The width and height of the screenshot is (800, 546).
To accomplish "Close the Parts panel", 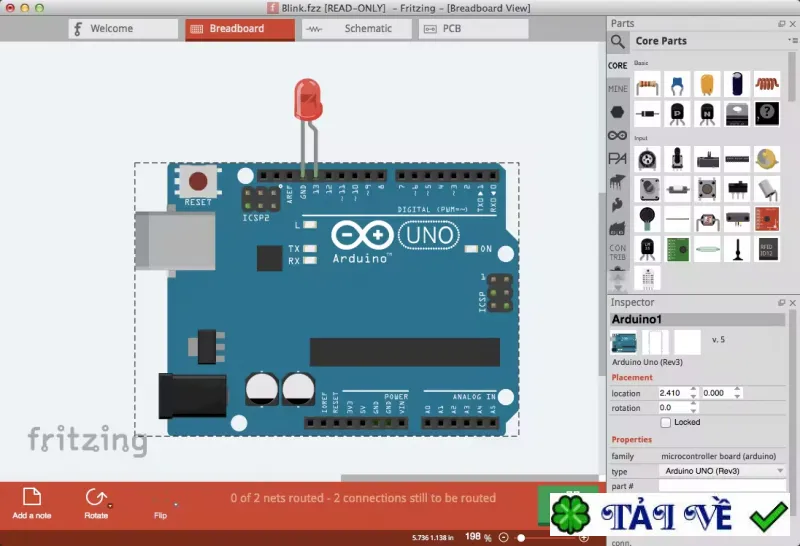I will click(x=793, y=24).
